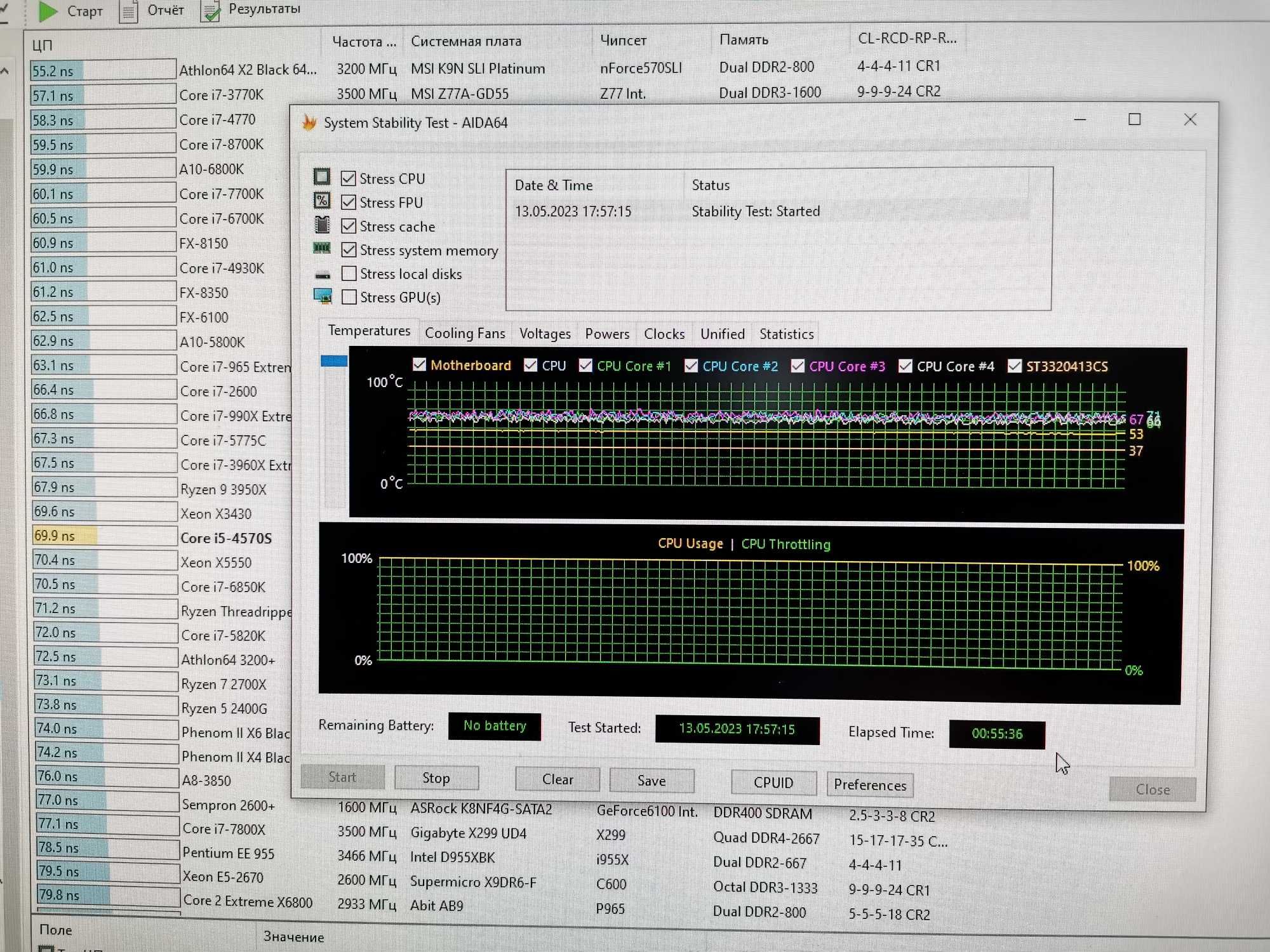Click the Test Started timestamp field

pyautogui.click(x=737, y=729)
